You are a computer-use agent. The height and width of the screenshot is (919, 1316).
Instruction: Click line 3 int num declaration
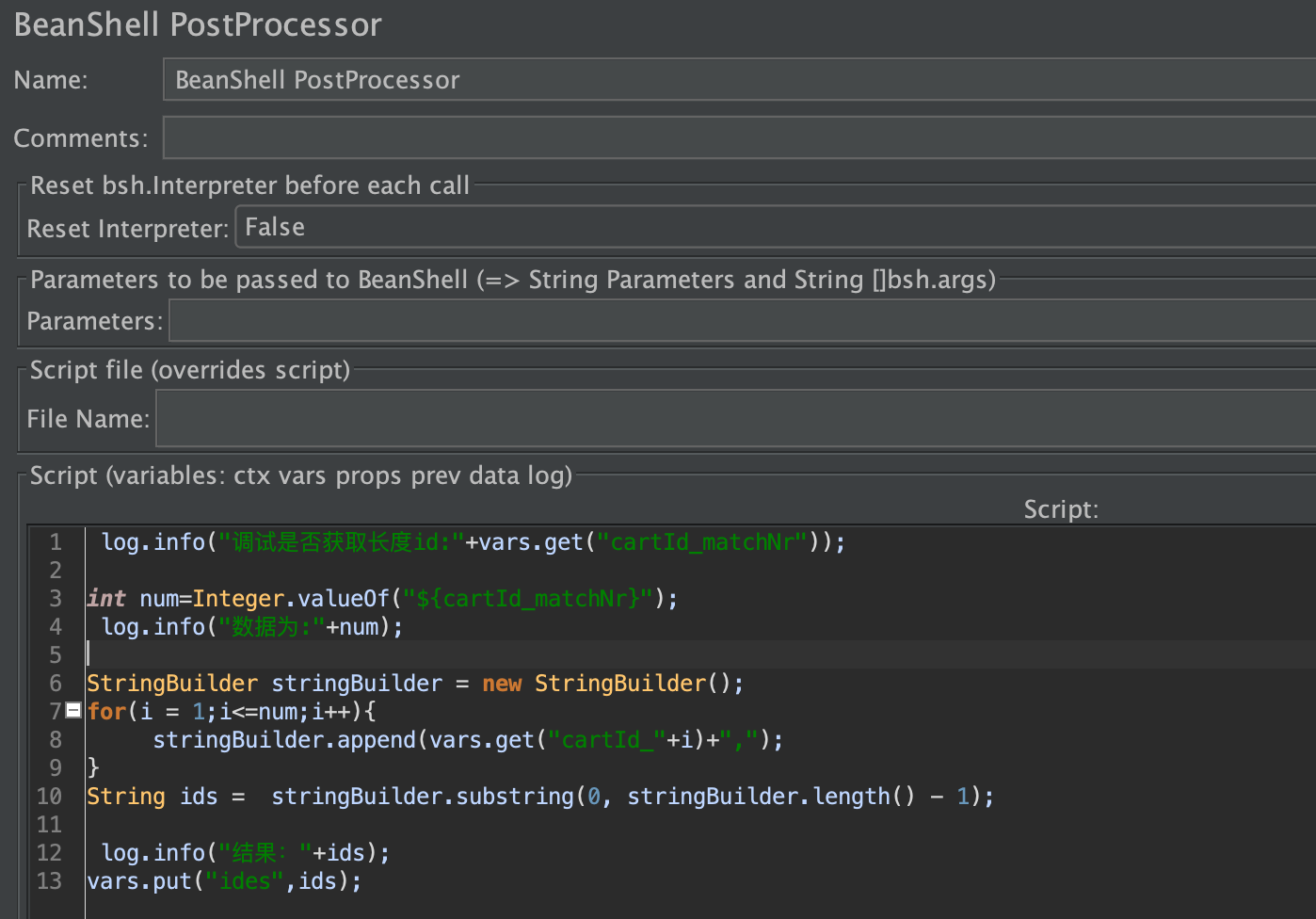[x=382, y=599]
